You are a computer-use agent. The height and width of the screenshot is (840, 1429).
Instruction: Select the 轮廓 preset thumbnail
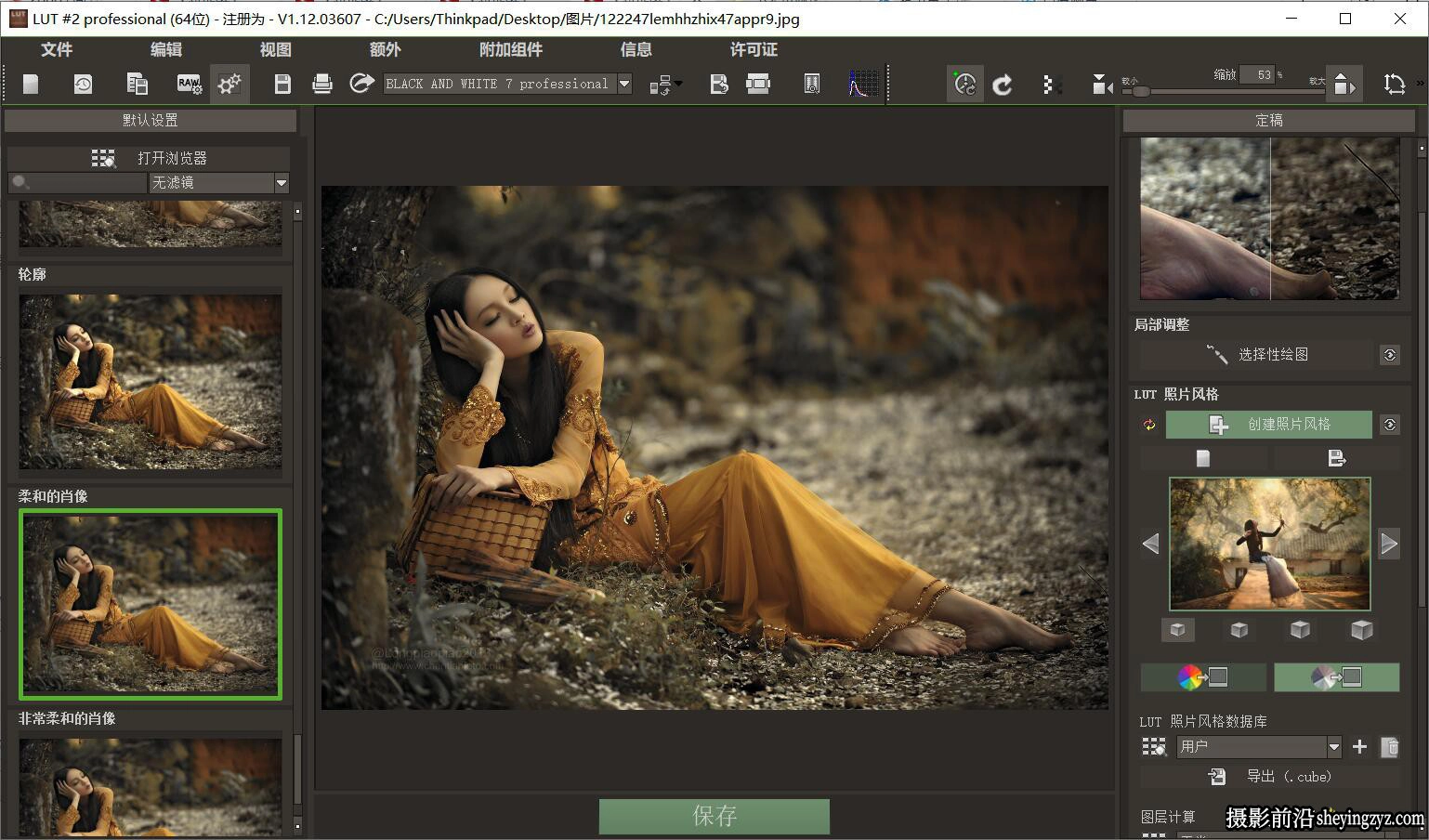pyautogui.click(x=151, y=382)
